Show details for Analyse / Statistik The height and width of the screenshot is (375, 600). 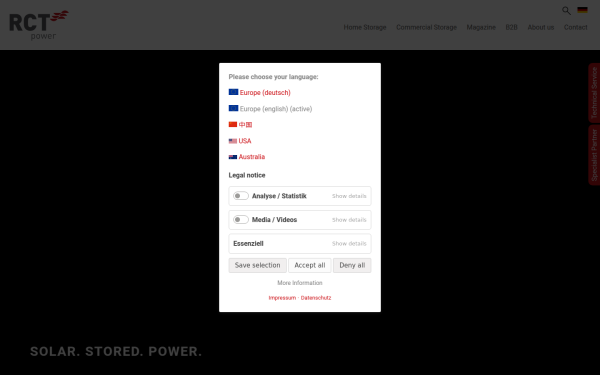click(x=349, y=196)
